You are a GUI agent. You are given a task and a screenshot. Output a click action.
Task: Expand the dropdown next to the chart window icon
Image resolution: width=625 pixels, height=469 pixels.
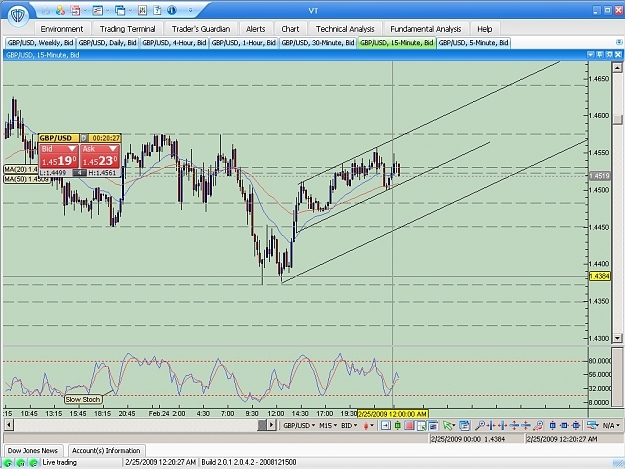click(107, 11)
